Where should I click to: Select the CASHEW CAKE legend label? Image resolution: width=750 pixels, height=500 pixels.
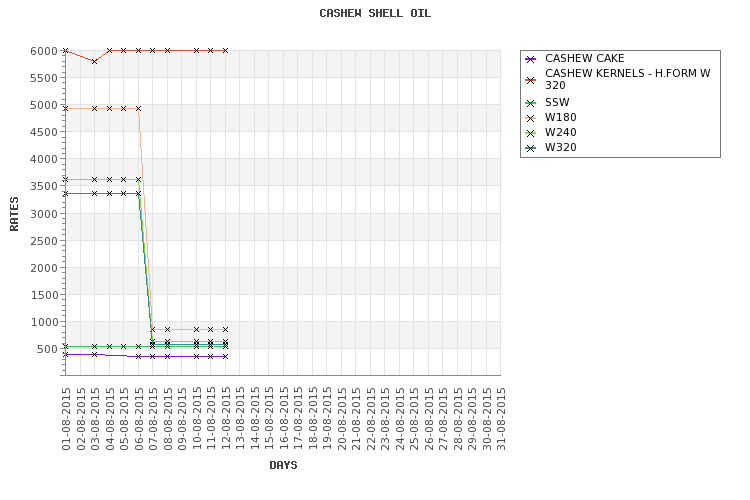click(585, 58)
